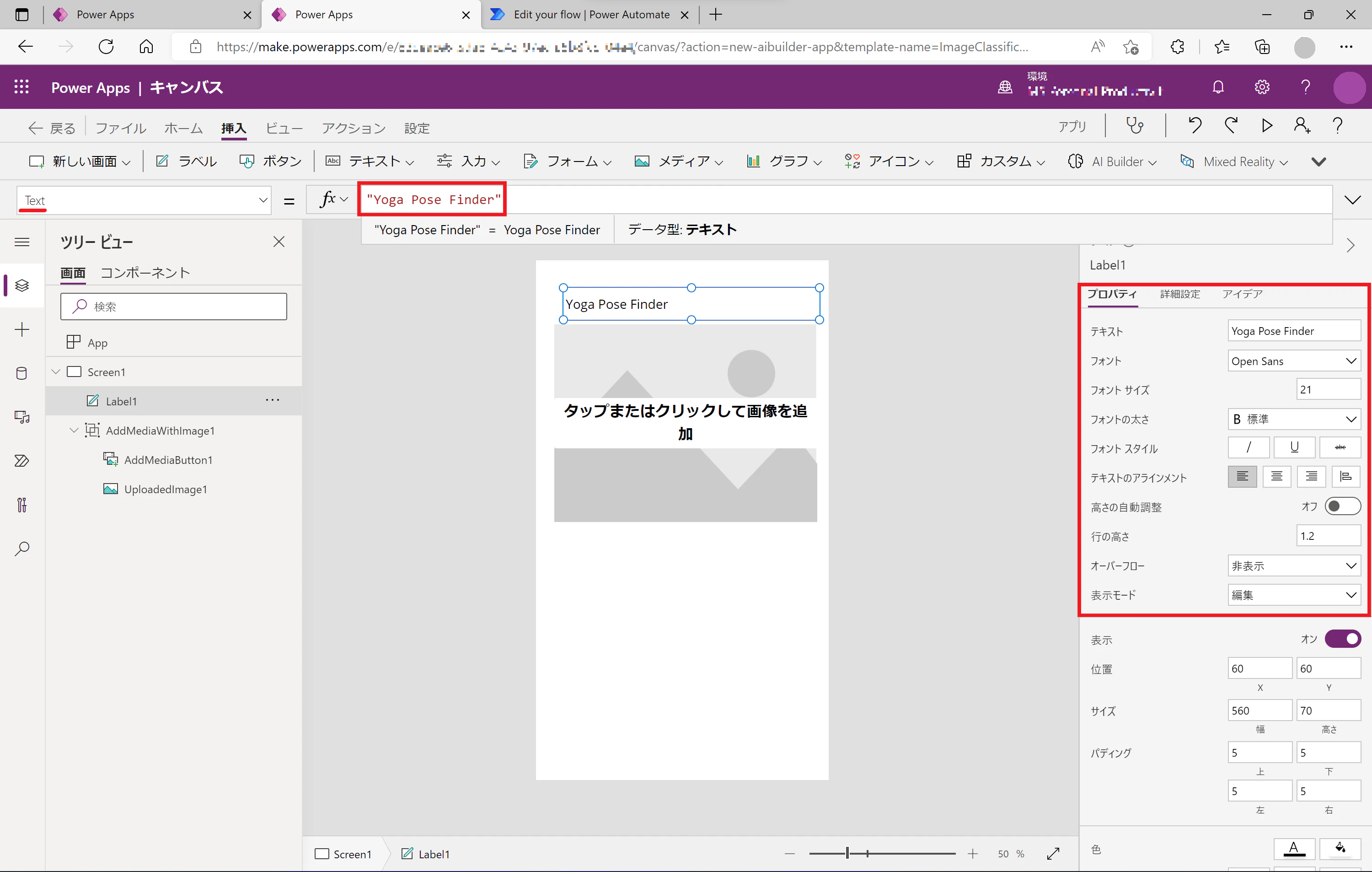The image size is (1372, 872).
Task: Open the Search magnifier in sidebar
Action: [21, 549]
